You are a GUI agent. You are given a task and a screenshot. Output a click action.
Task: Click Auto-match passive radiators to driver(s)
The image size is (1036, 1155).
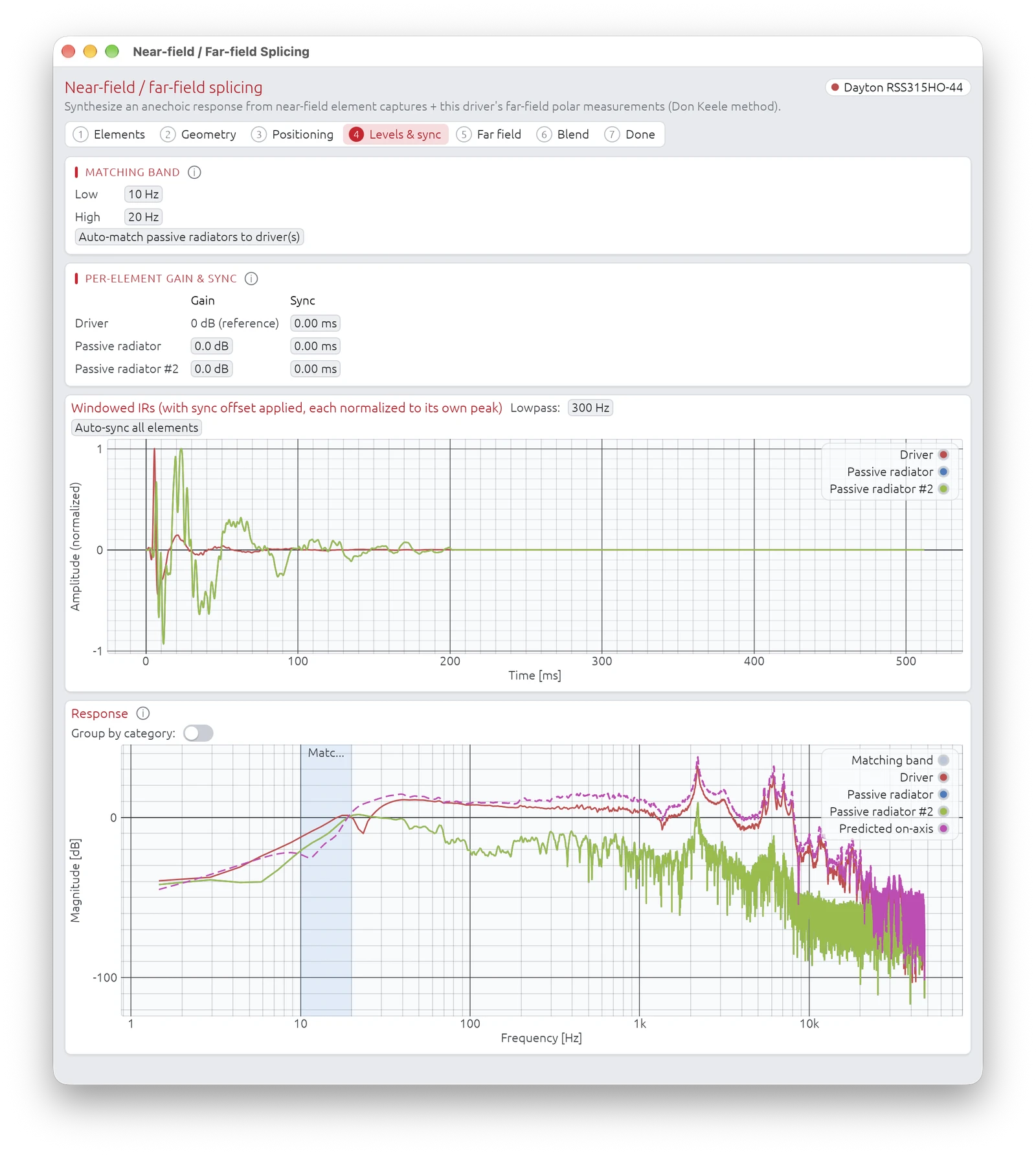189,237
